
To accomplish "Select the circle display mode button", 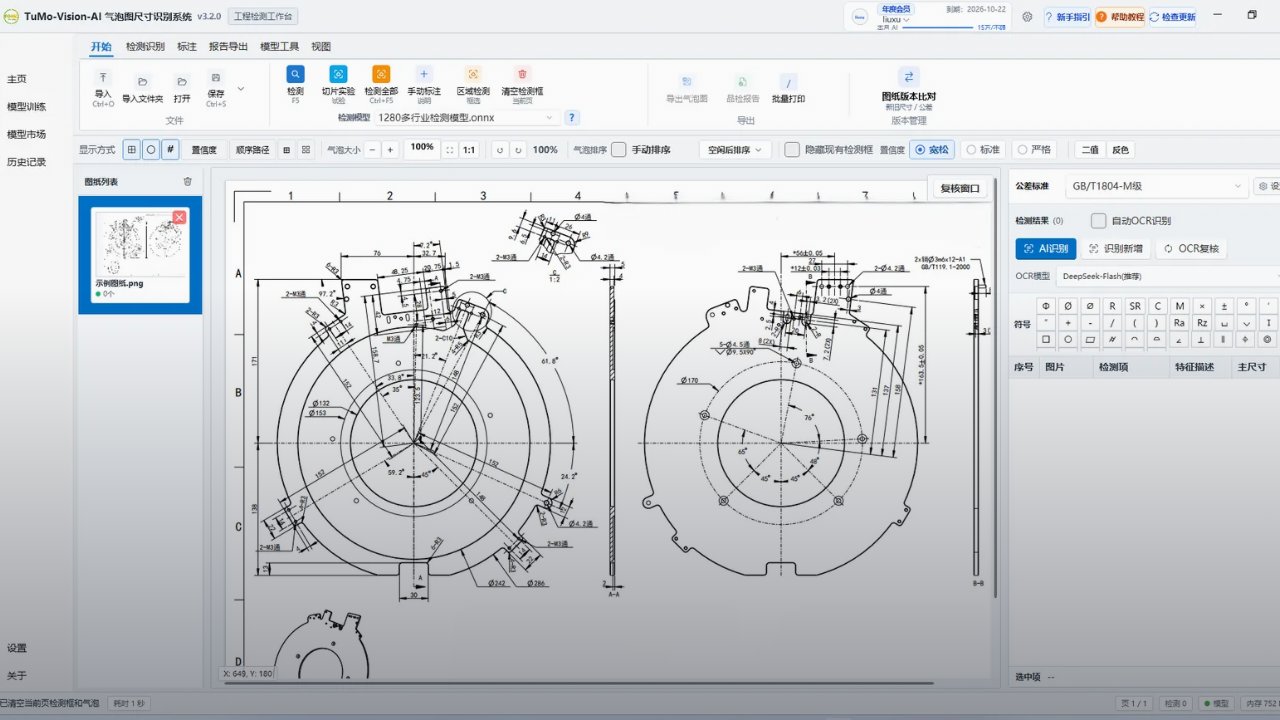I will tap(151, 150).
